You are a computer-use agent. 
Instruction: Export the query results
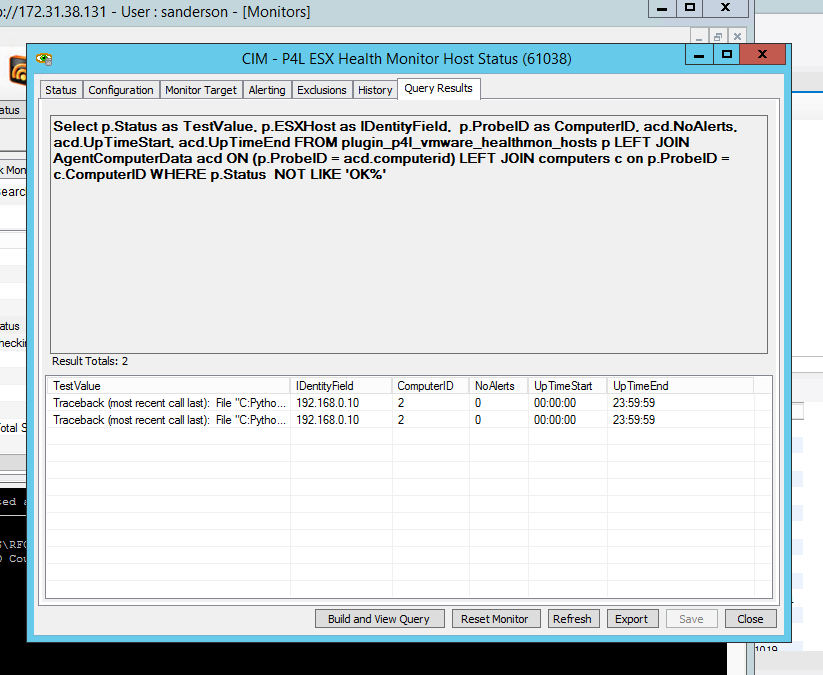tap(631, 619)
